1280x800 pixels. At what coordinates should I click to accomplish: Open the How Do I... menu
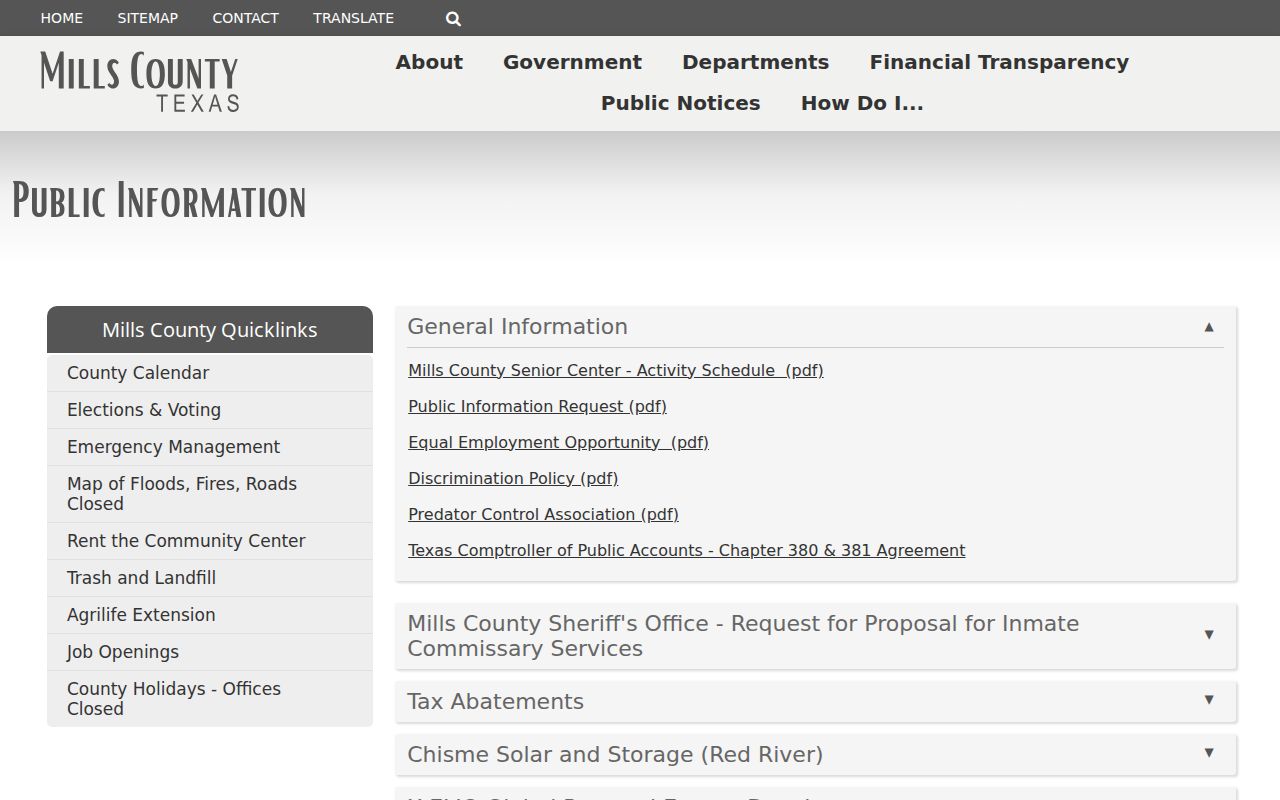point(862,103)
